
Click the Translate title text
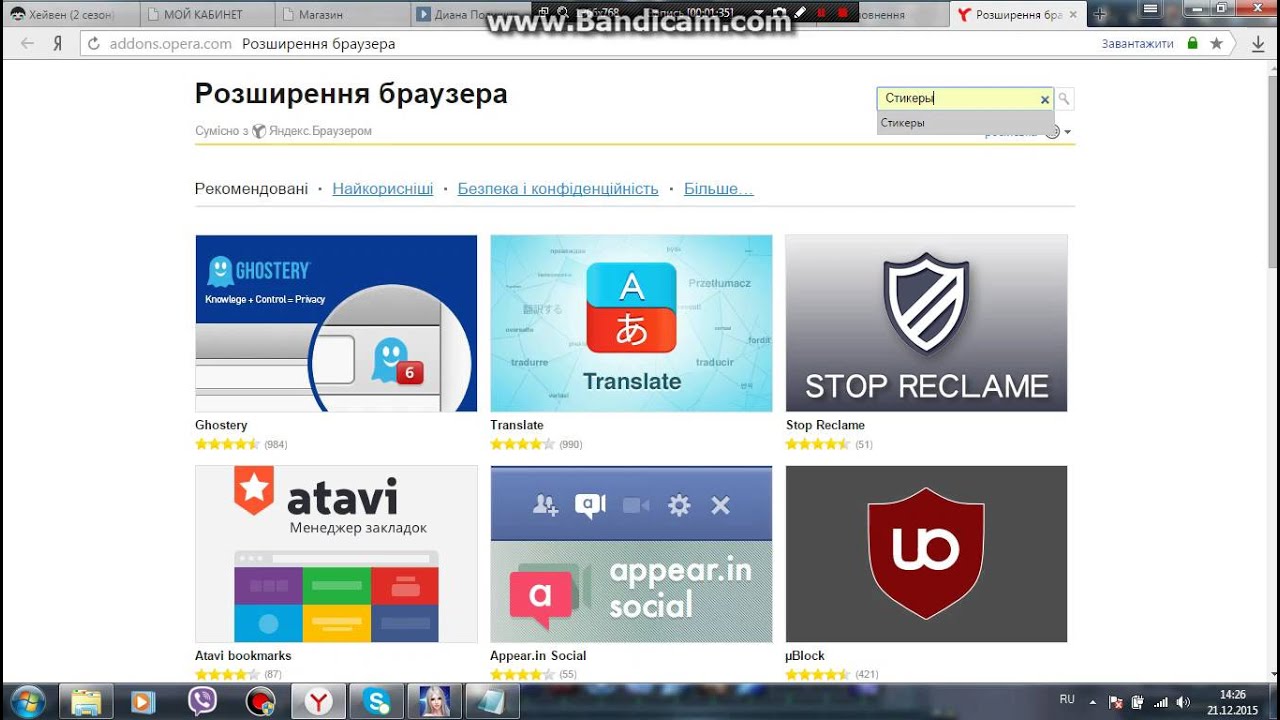517,425
